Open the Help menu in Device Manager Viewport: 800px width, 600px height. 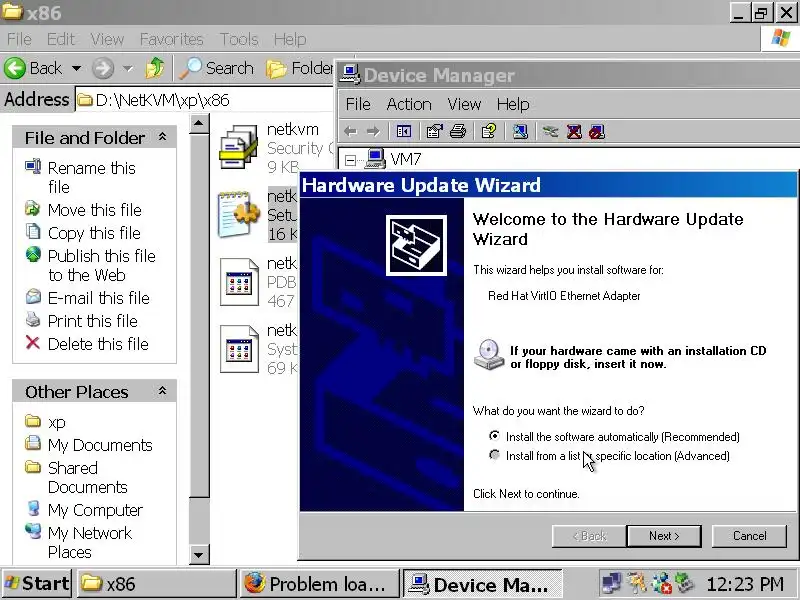513,104
